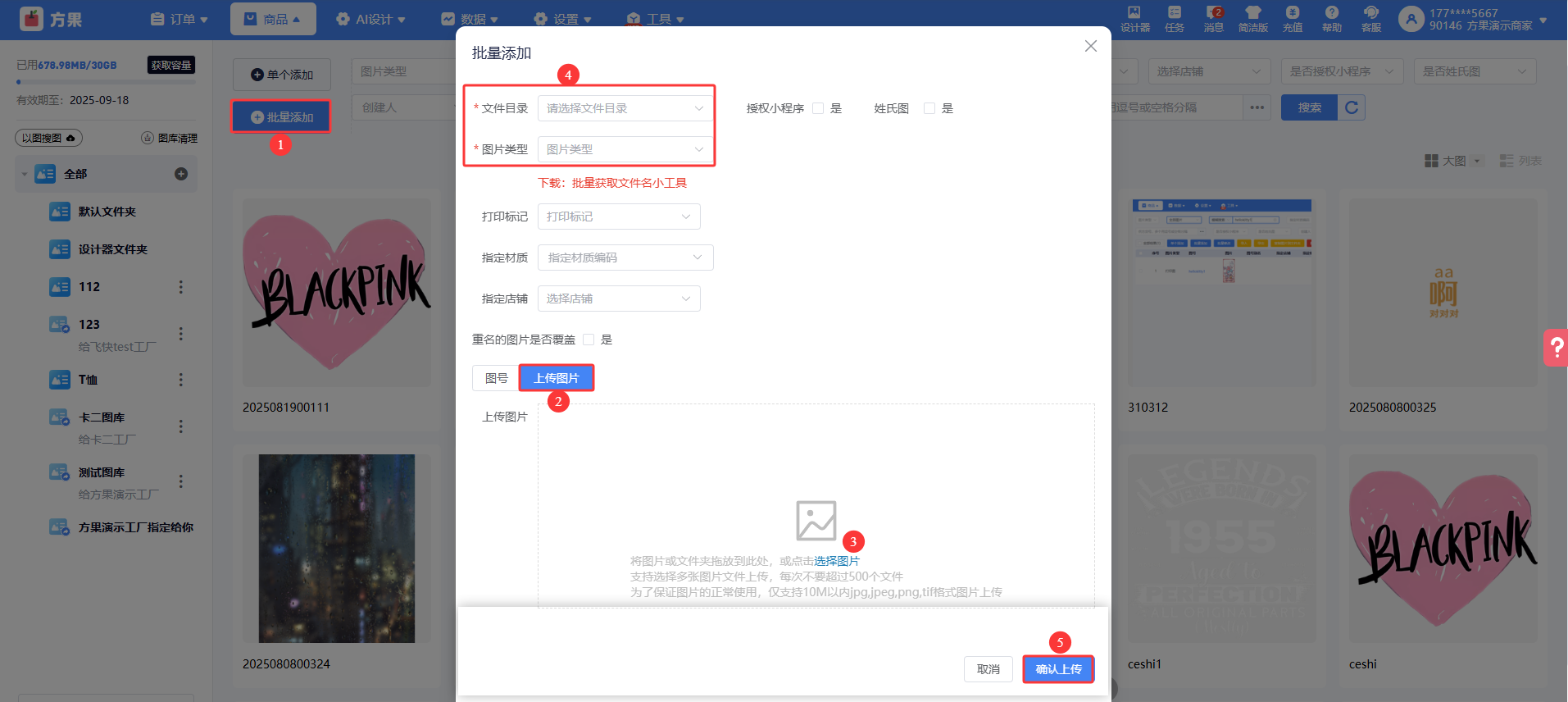Open the AI设计 menu
Viewport: 1568px width, 702px height.
pyautogui.click(x=370, y=19)
